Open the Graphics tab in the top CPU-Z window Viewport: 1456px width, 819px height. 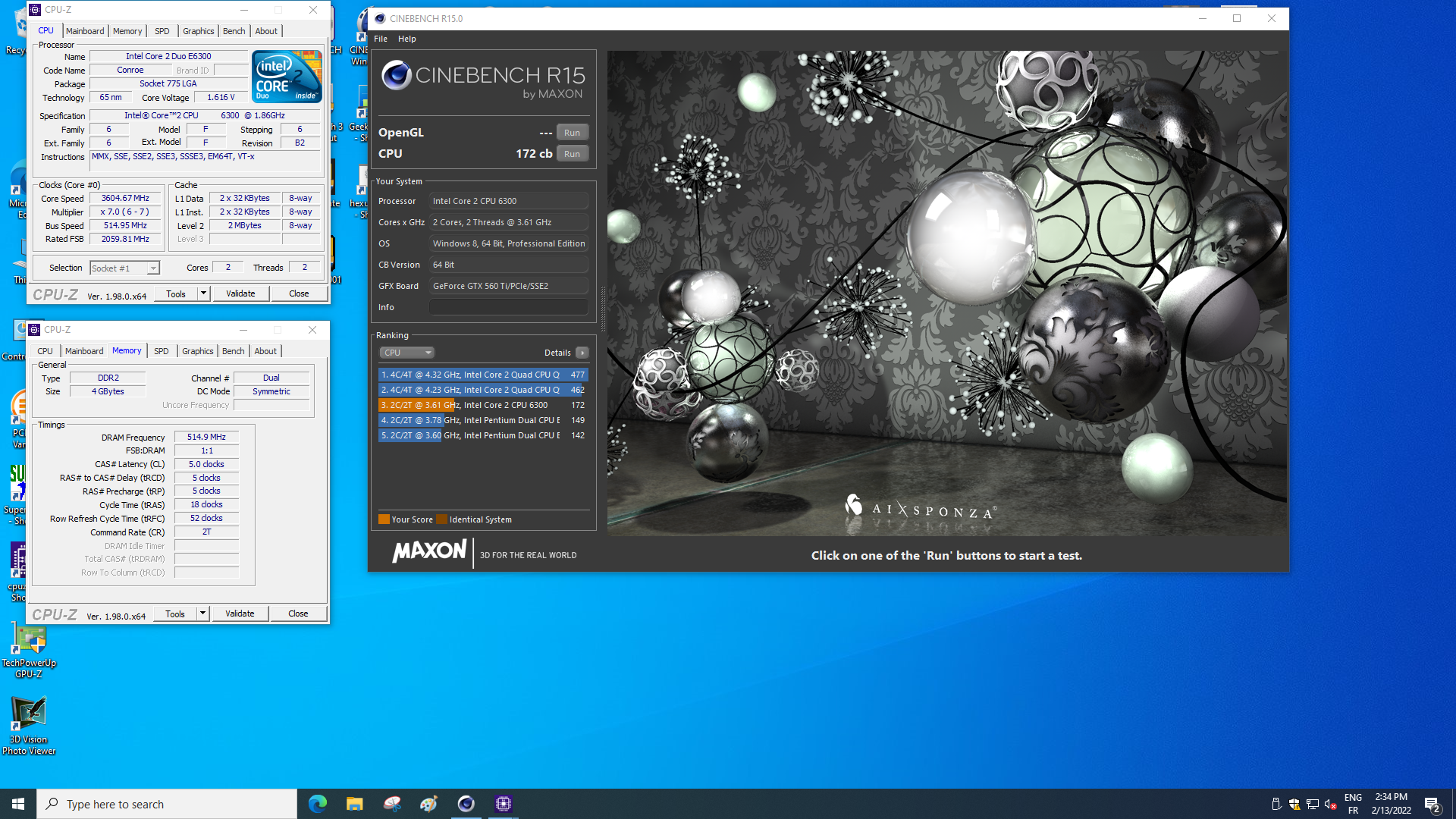coord(199,31)
